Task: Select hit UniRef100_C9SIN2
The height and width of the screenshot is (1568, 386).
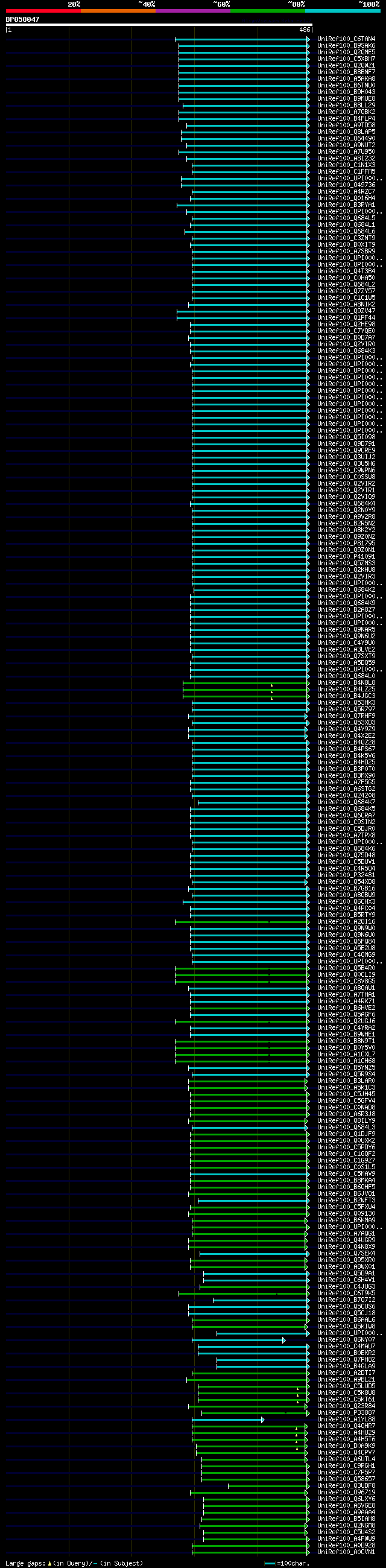Action: pos(346,822)
